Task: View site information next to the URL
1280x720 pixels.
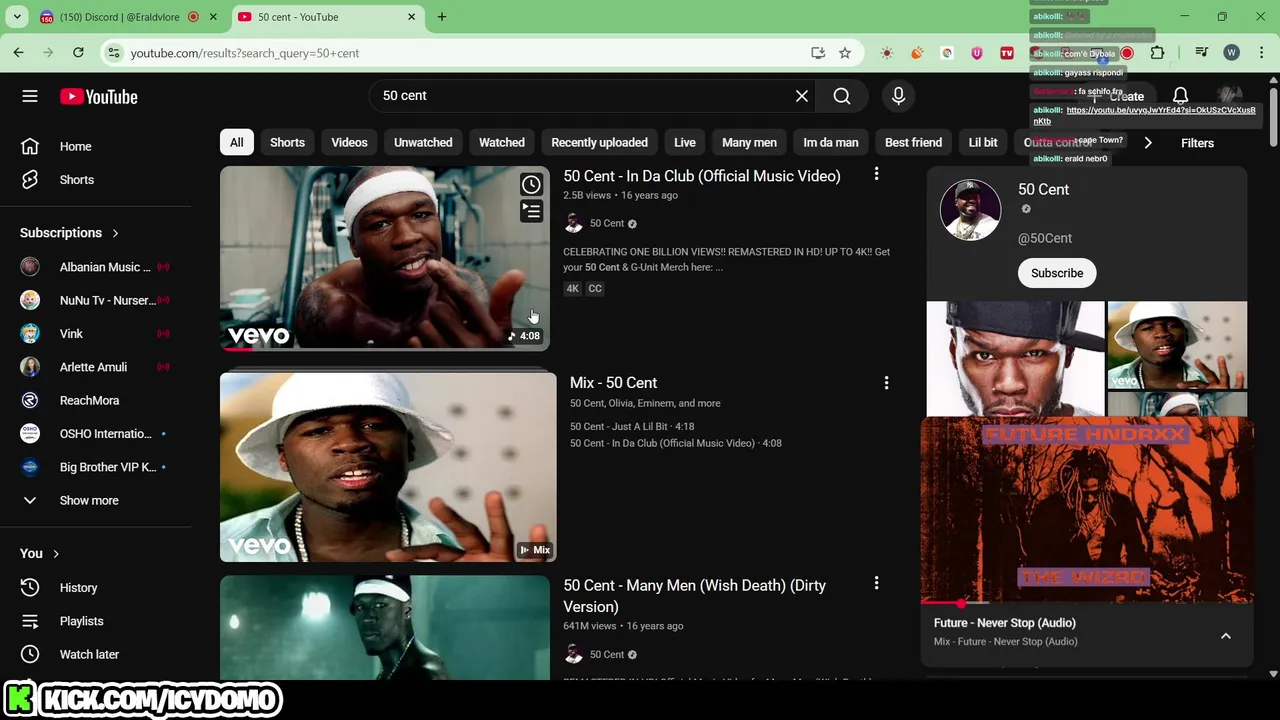Action: pyautogui.click(x=114, y=53)
